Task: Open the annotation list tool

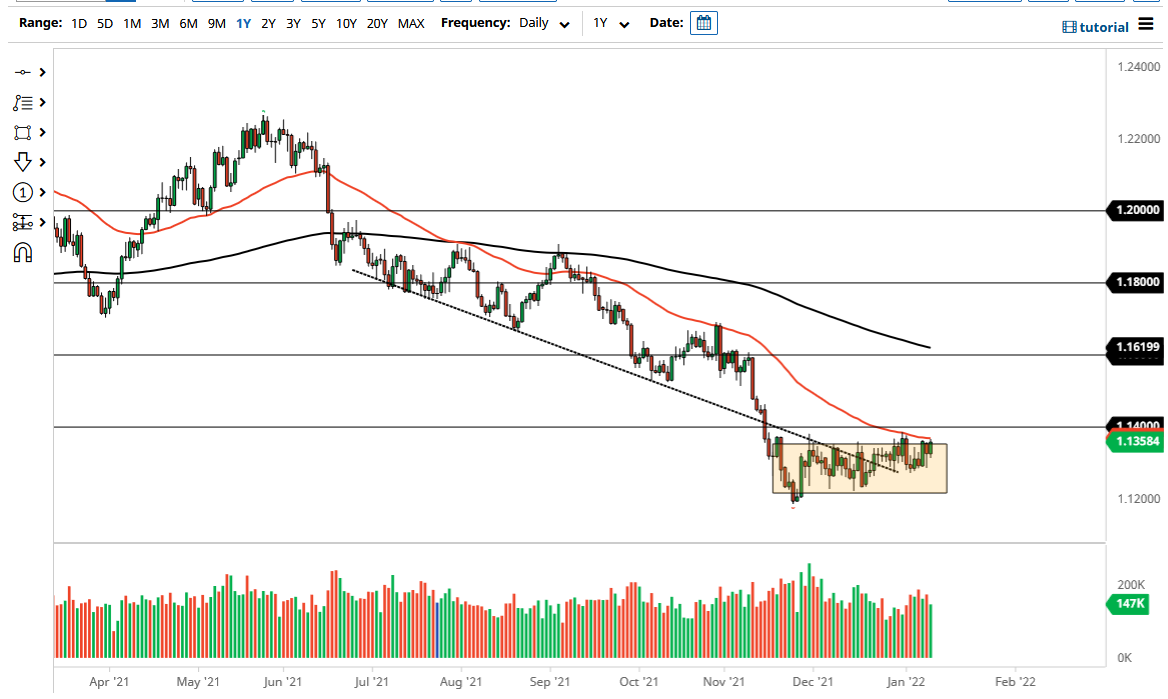Action: 25,102
